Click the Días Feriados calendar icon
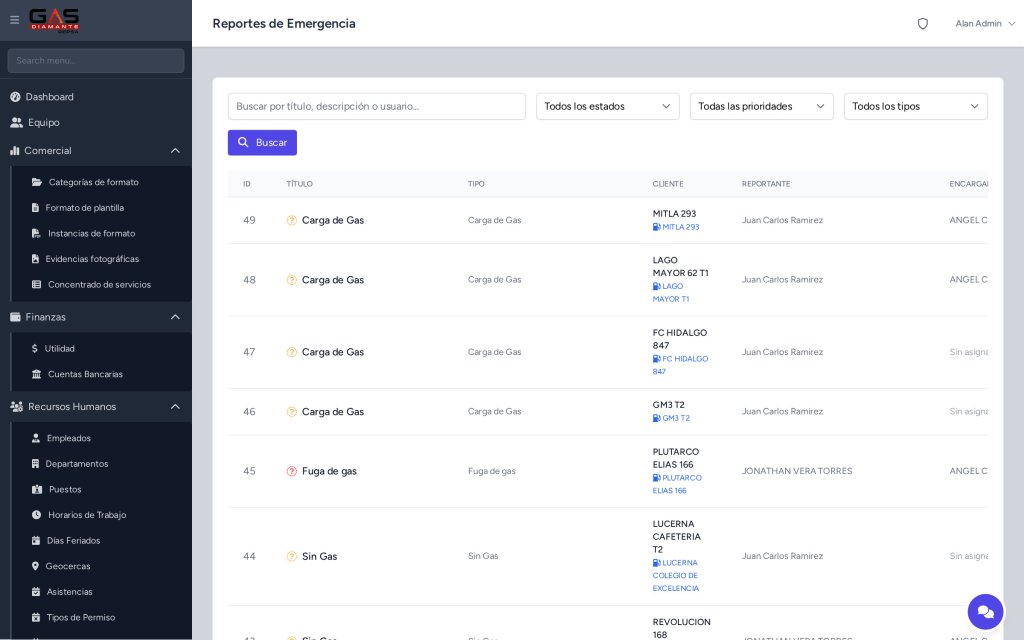Screen dimensions: 1024x640 tap(36, 541)
